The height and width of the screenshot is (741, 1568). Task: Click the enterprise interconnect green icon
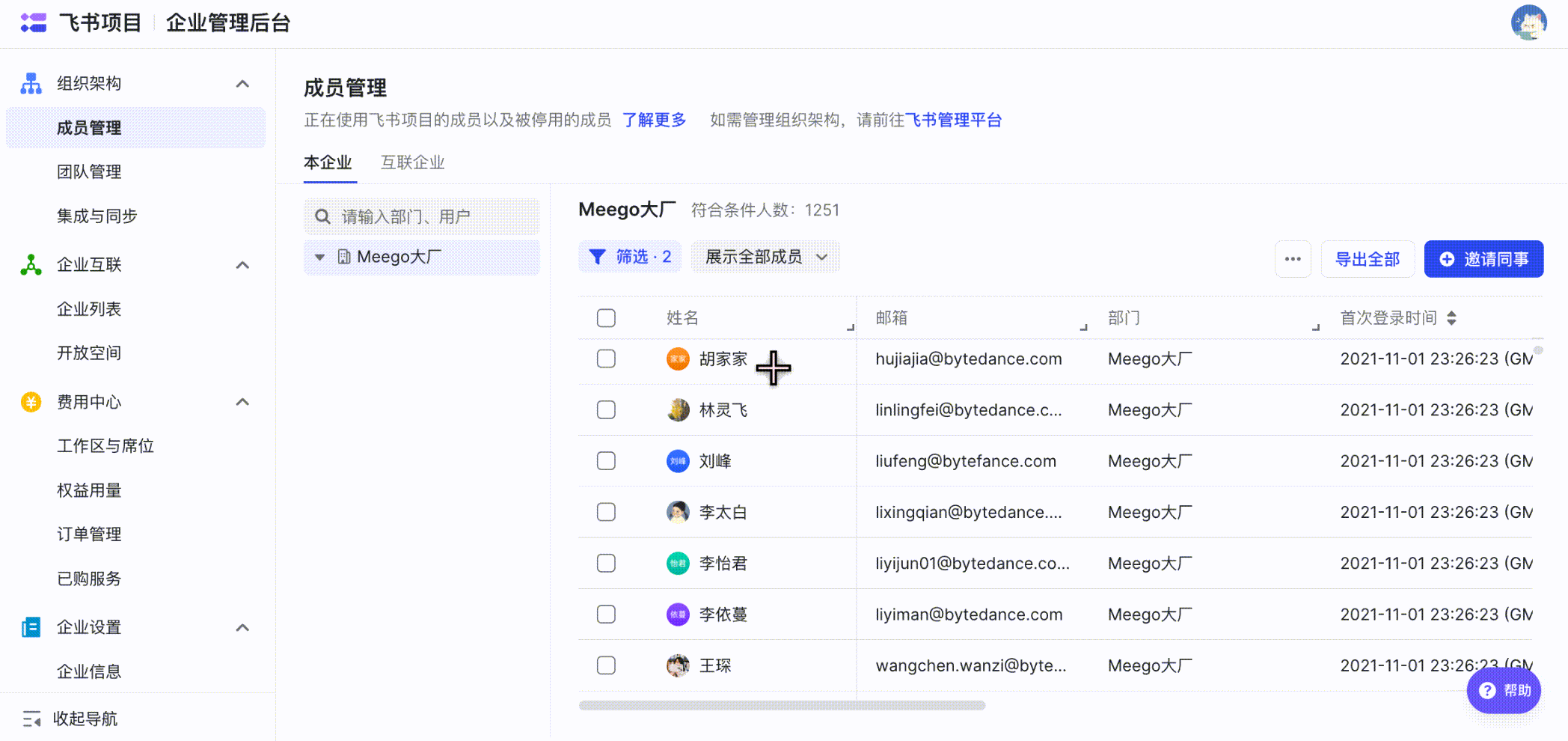click(x=31, y=265)
